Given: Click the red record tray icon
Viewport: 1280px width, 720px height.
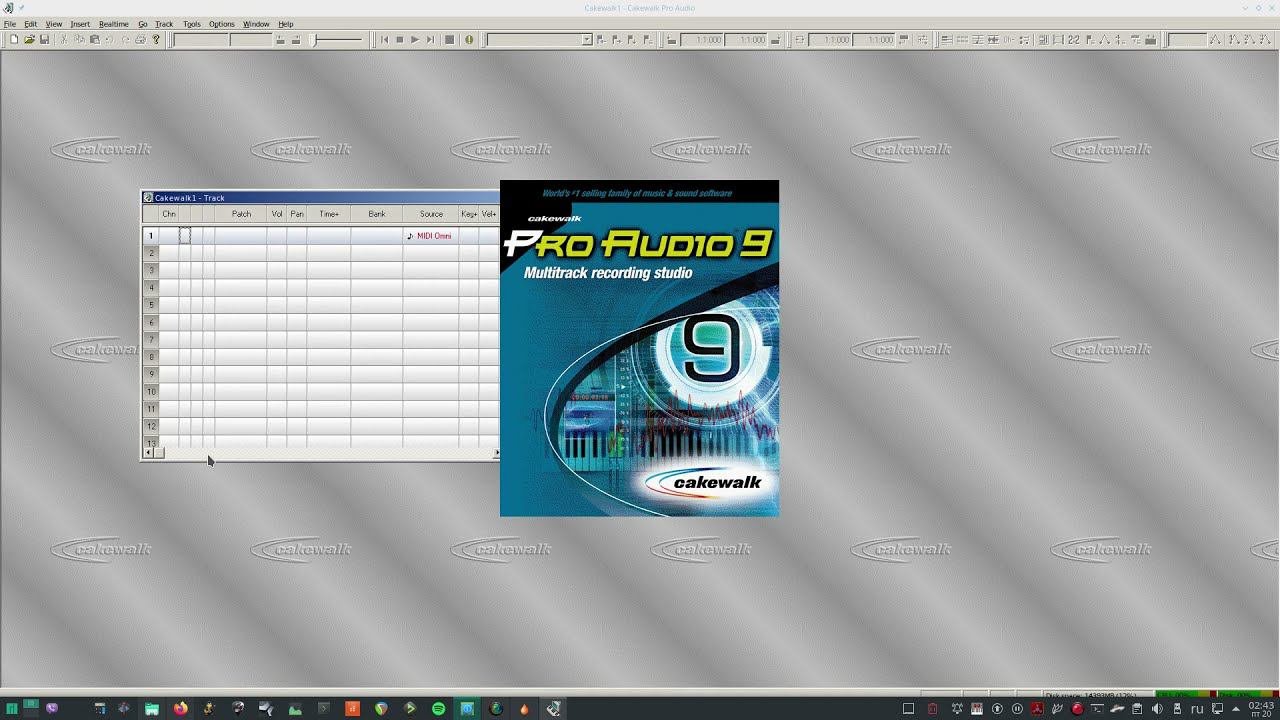Looking at the screenshot, I should point(1077,709).
